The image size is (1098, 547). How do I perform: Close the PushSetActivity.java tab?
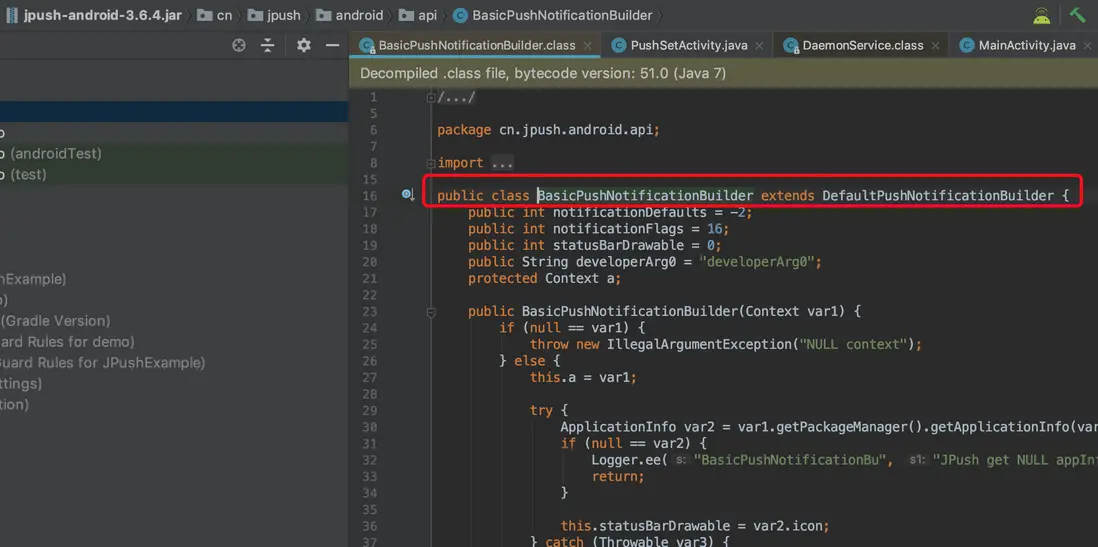760,46
